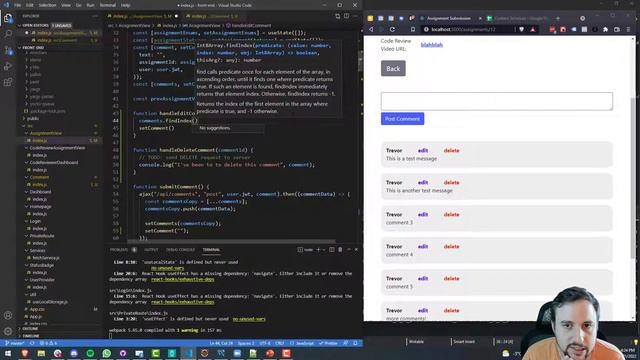Open the Help menu
Image resolution: width=640 pixels, height=360 pixels.
point(125,5)
